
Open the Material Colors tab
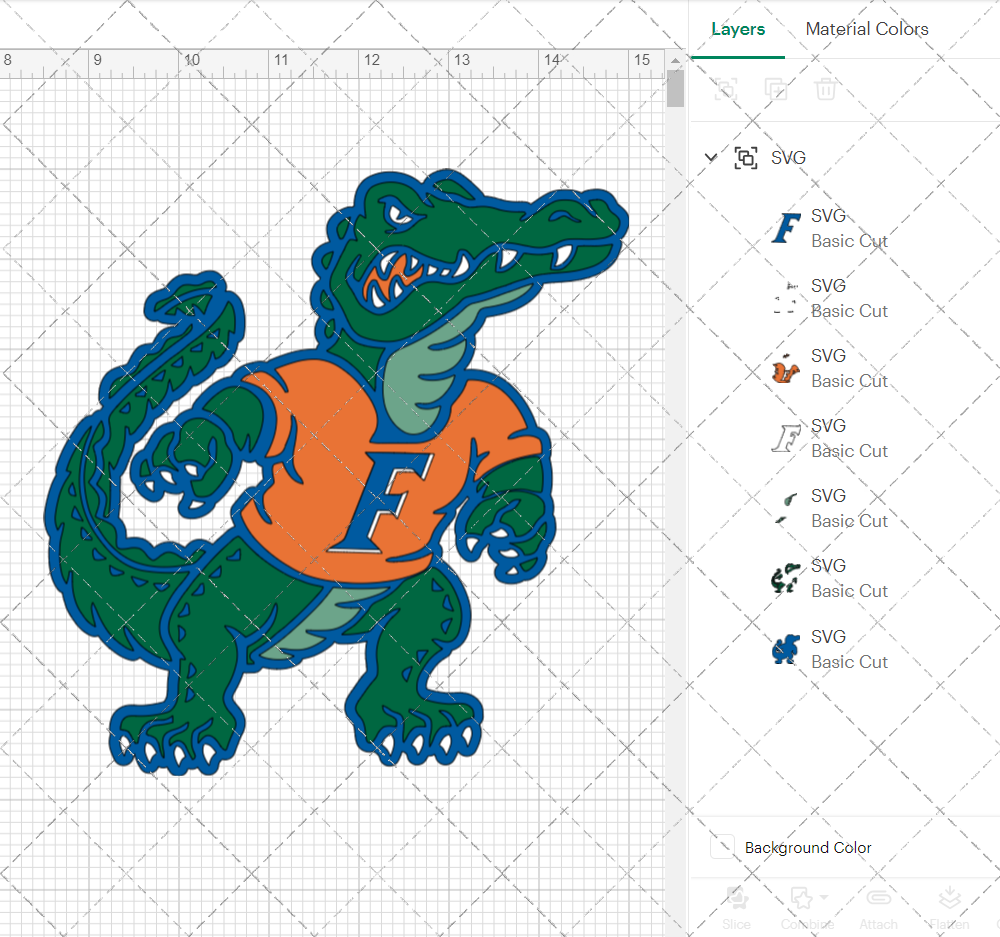pyautogui.click(x=867, y=29)
